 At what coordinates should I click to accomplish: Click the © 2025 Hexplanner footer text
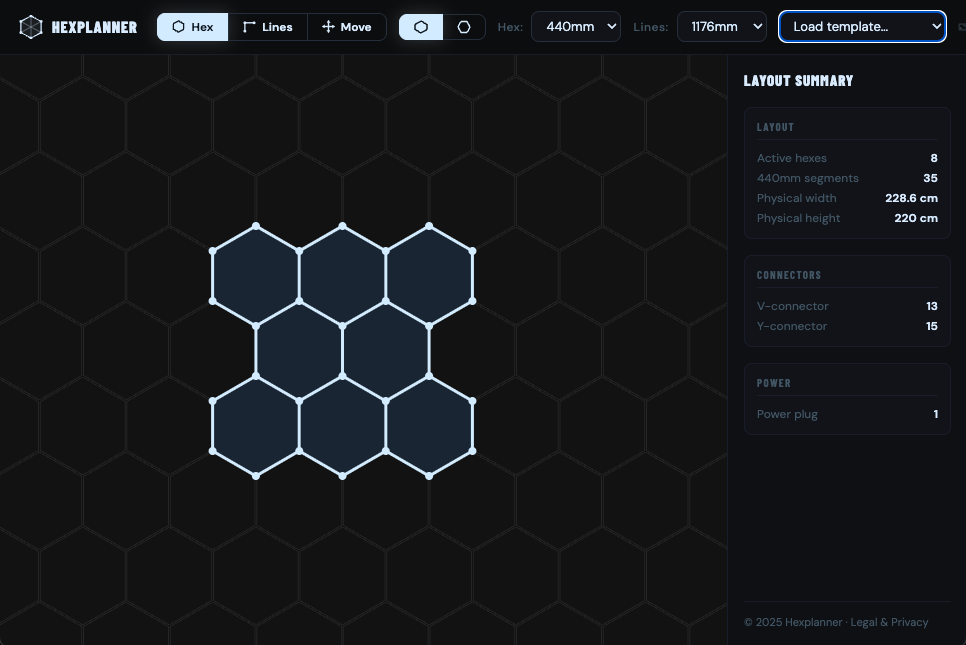(793, 622)
